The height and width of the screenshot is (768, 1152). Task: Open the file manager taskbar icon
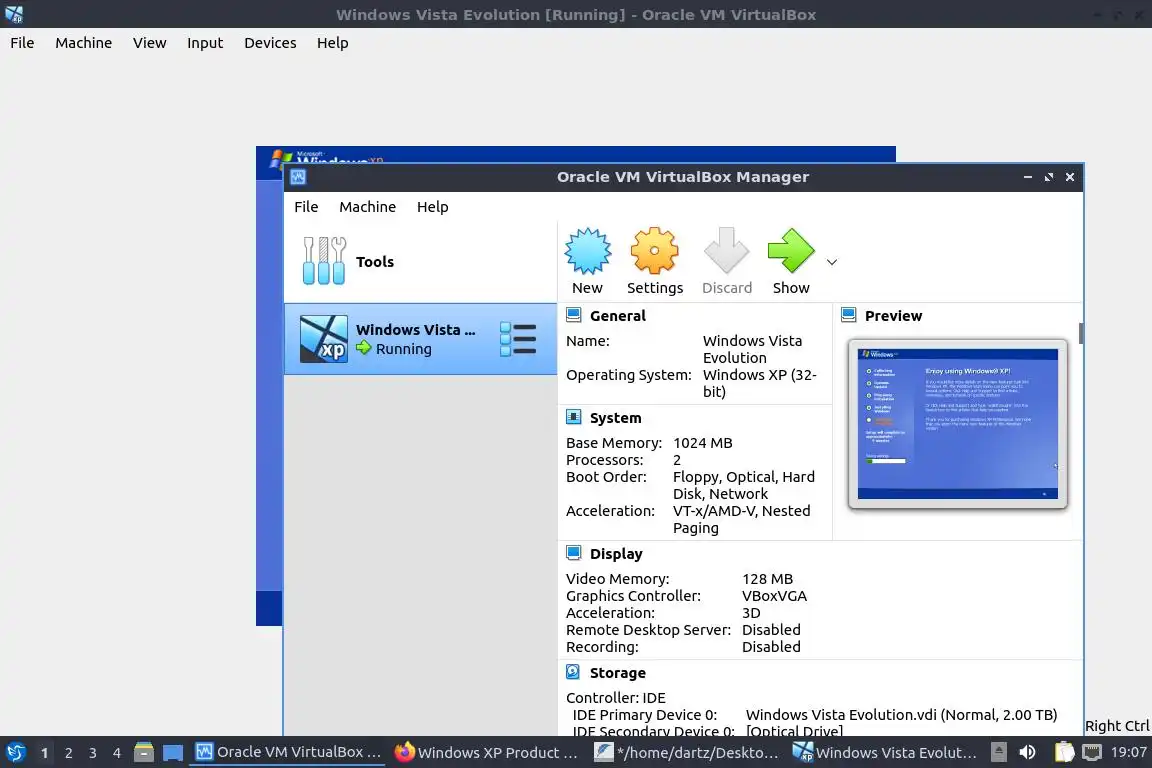point(144,753)
